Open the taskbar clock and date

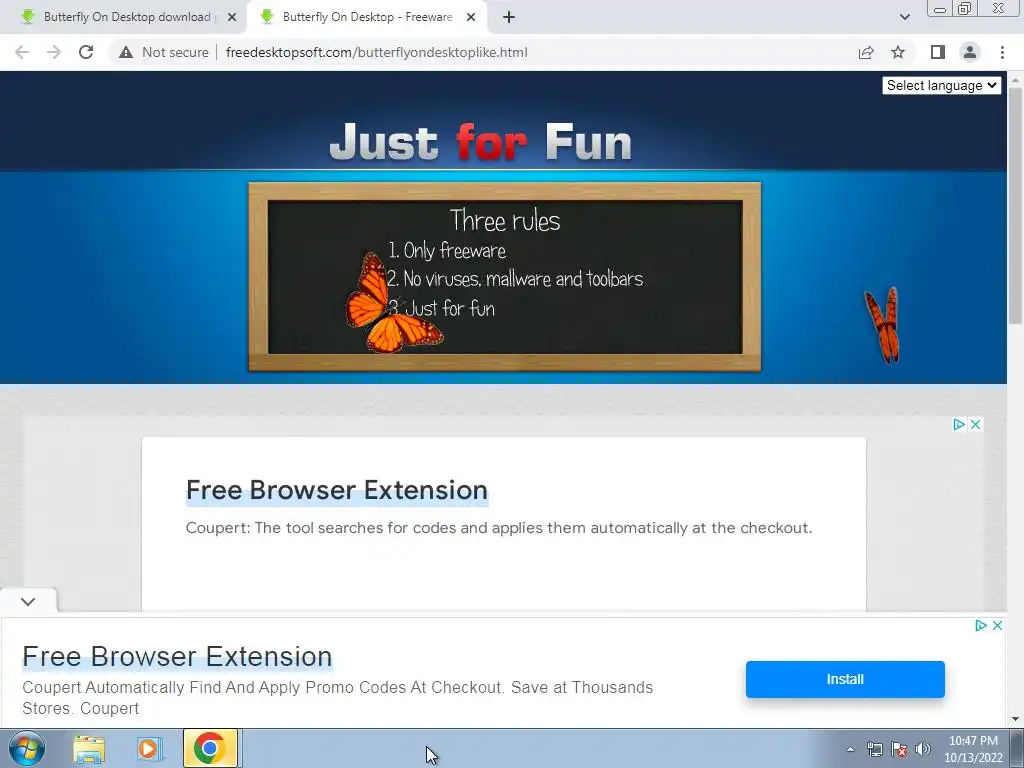coord(973,749)
